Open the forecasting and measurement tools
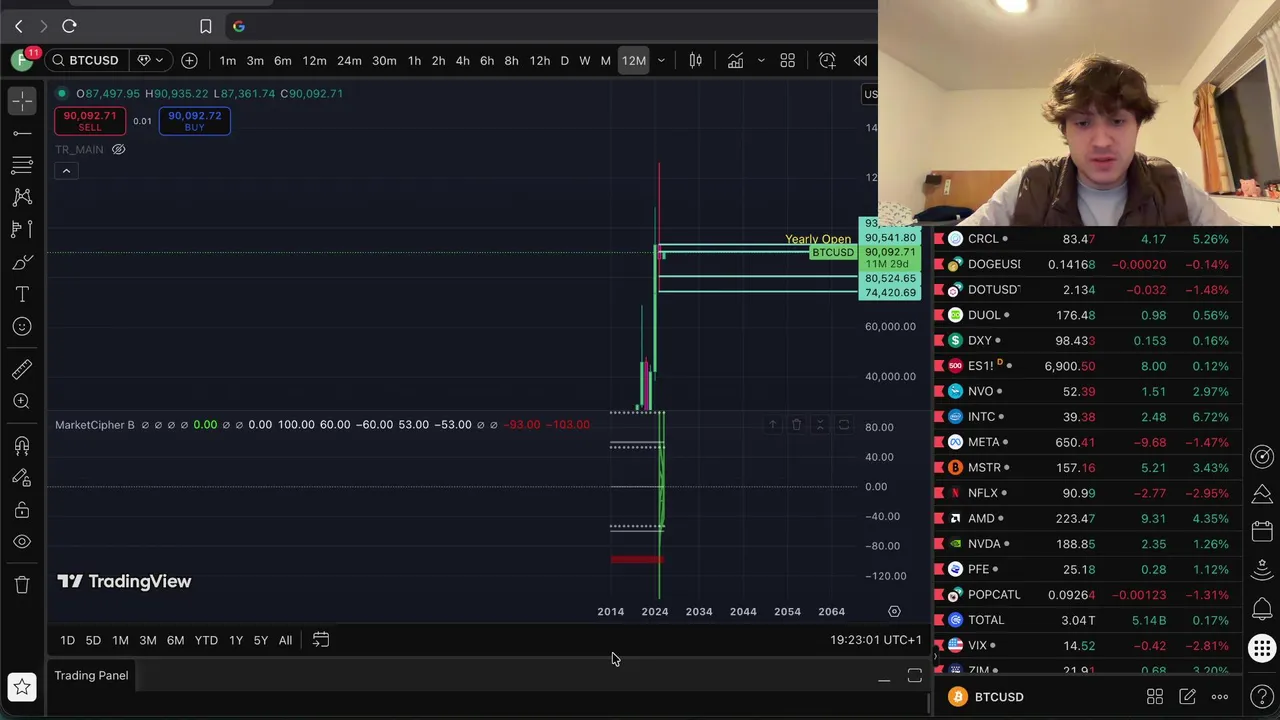Screen dimensions: 1280x720 coord(22,229)
